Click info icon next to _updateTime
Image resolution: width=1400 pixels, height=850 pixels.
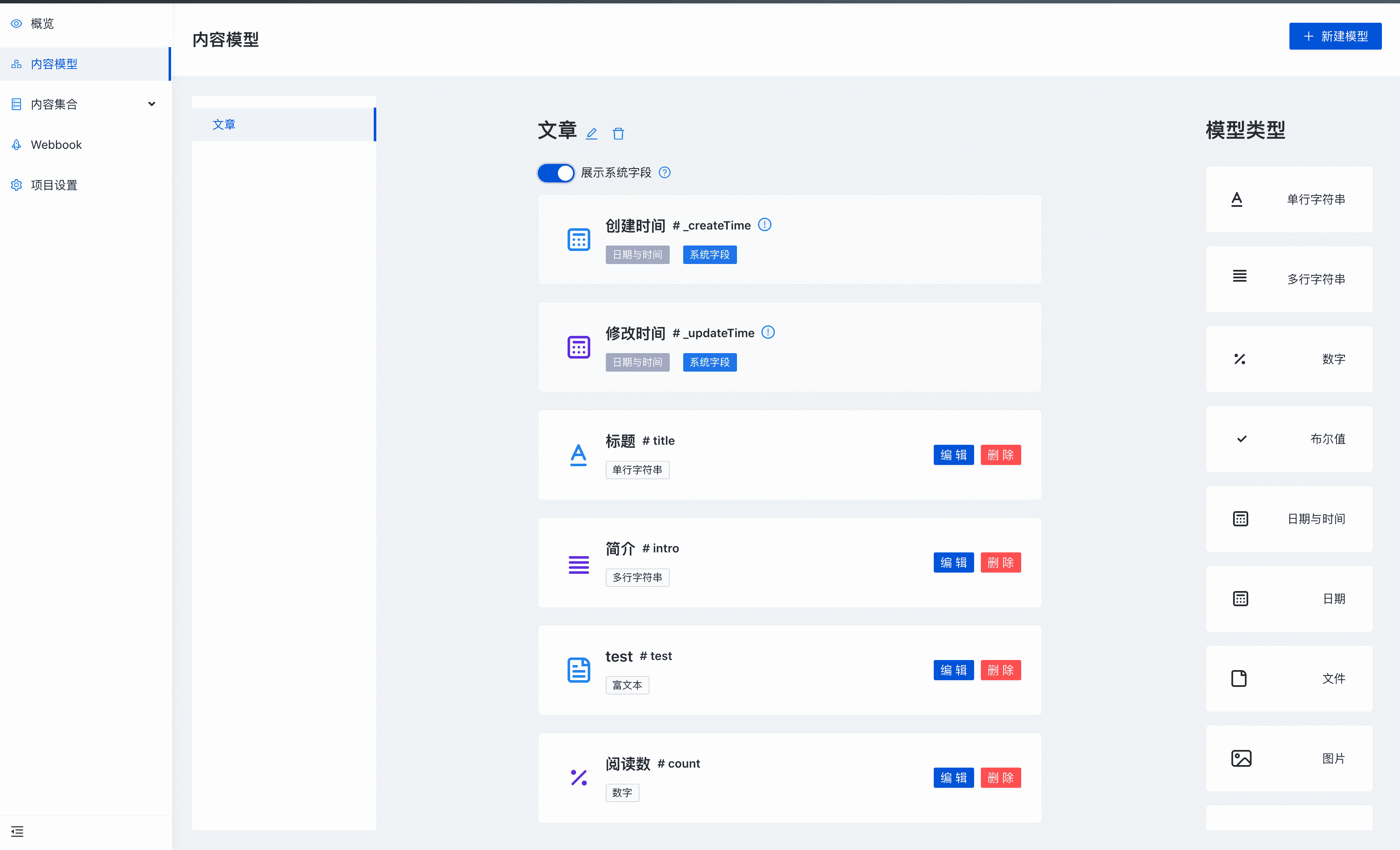point(768,332)
